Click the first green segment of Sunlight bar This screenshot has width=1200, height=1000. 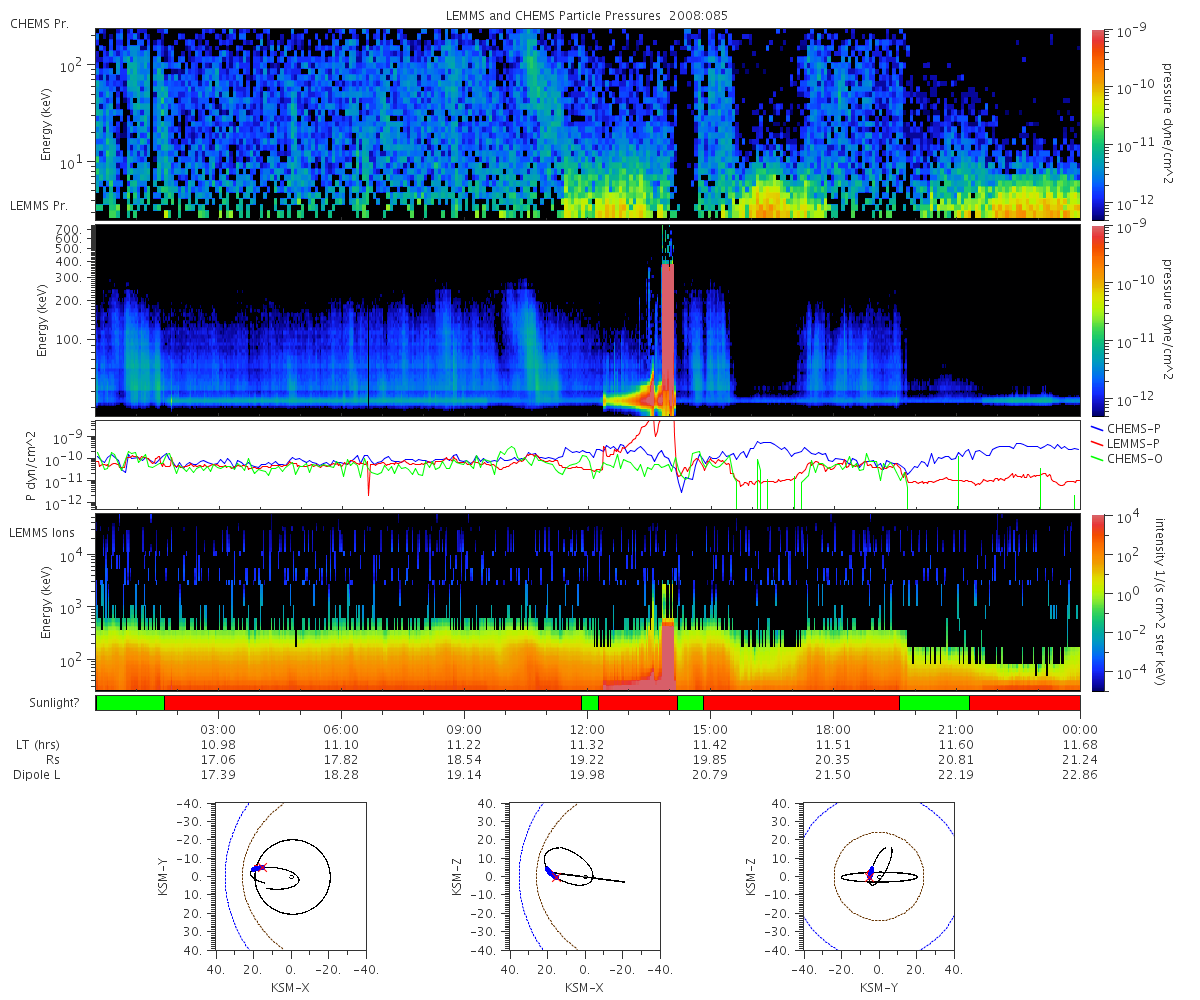(x=130, y=703)
